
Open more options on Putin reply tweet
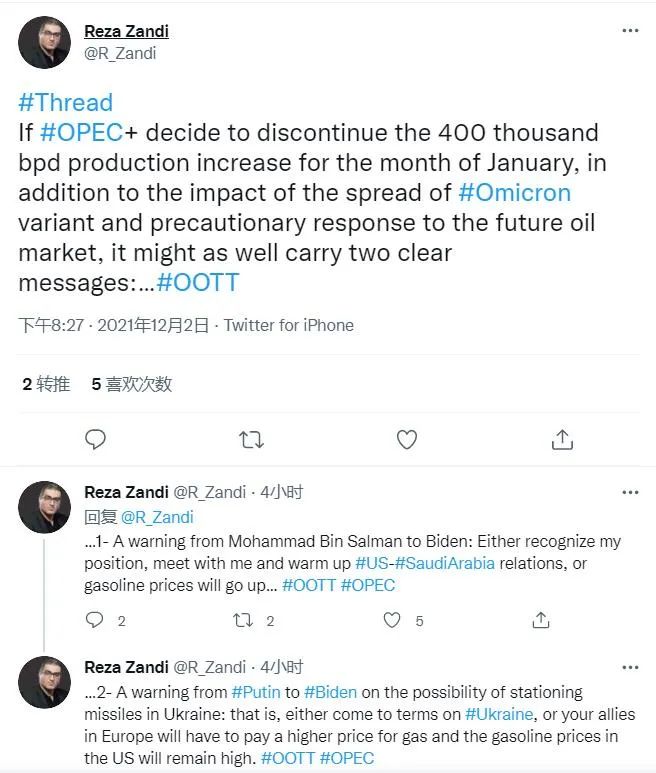pyautogui.click(x=630, y=667)
